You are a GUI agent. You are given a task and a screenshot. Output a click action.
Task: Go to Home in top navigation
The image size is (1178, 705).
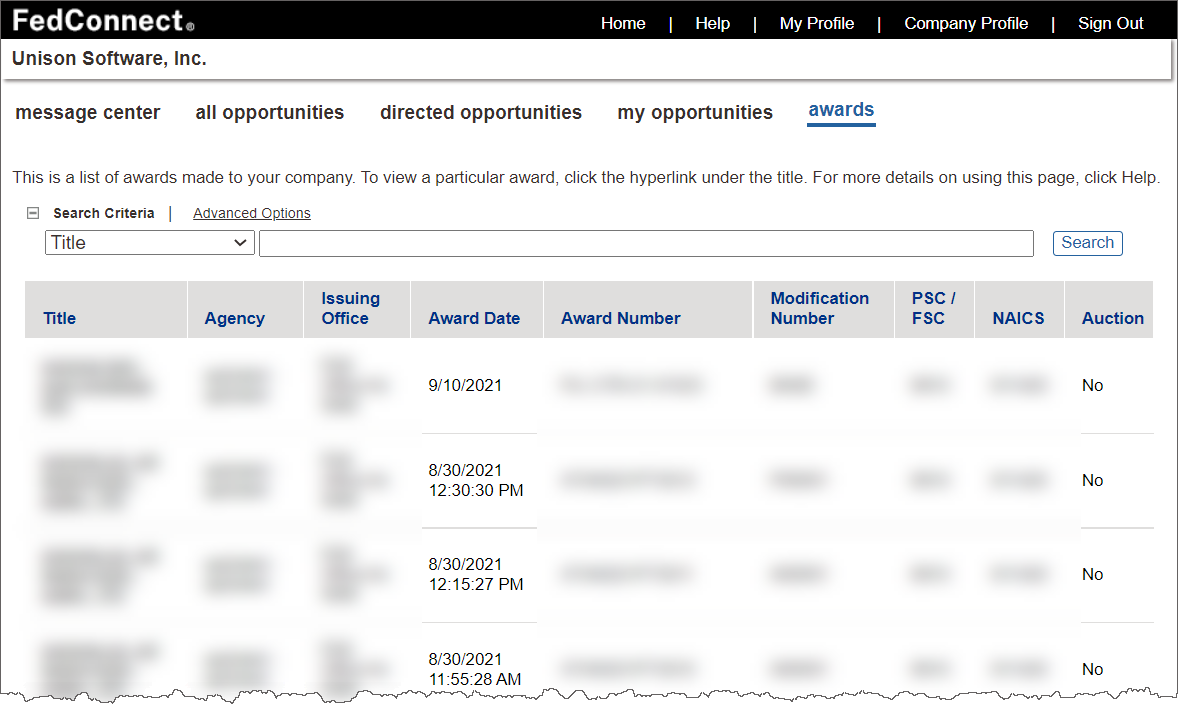(622, 23)
